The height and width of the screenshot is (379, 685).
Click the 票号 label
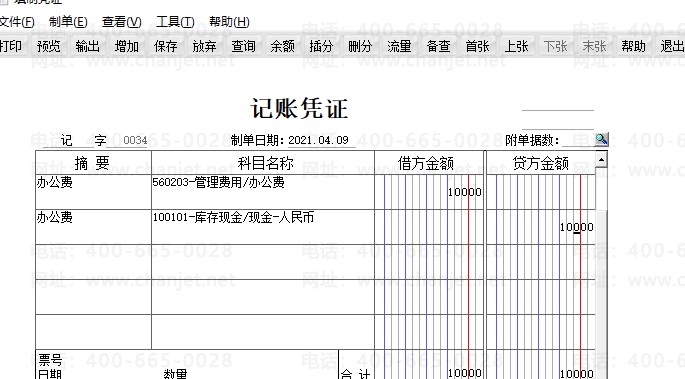click(x=50, y=360)
